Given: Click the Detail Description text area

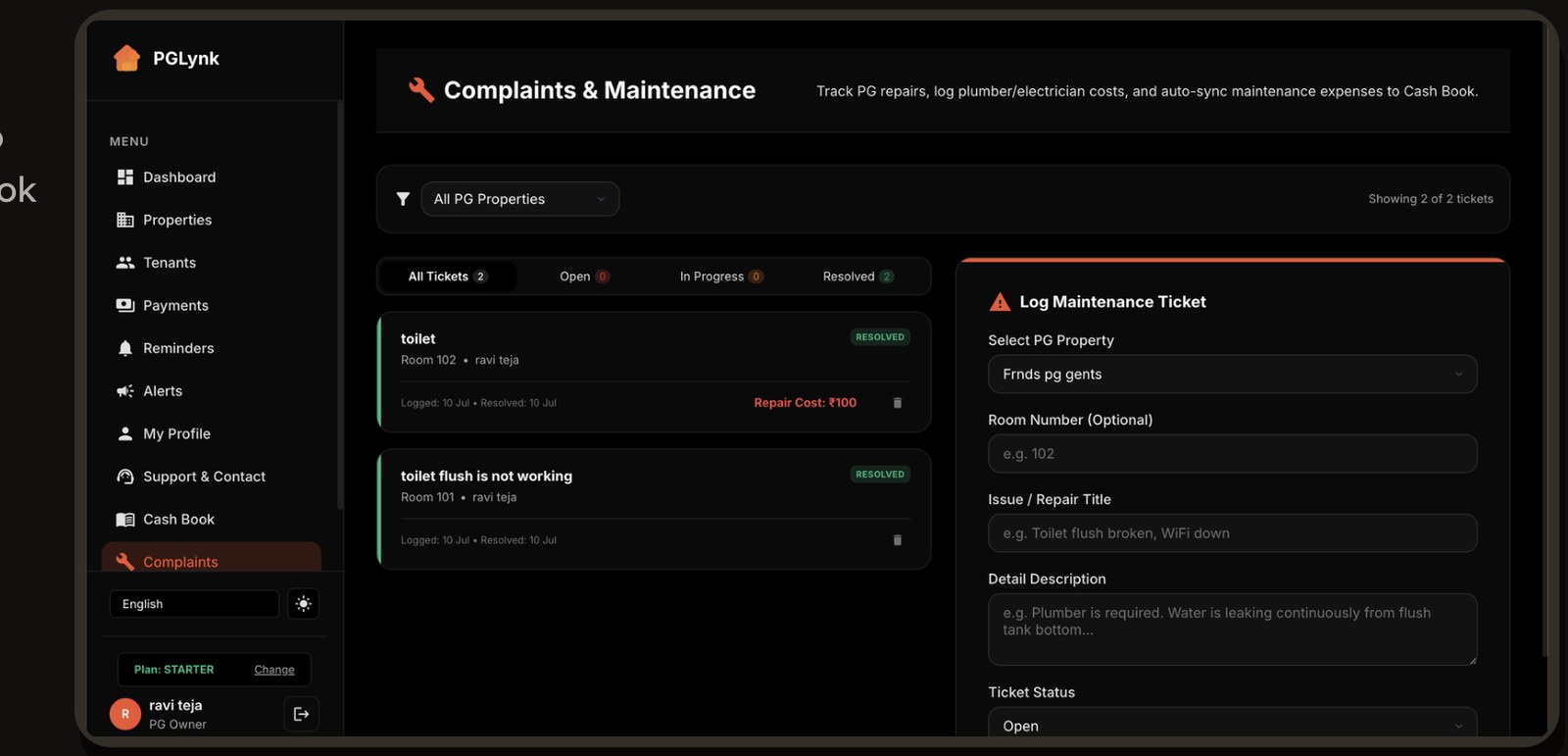Looking at the screenshot, I should point(1232,630).
